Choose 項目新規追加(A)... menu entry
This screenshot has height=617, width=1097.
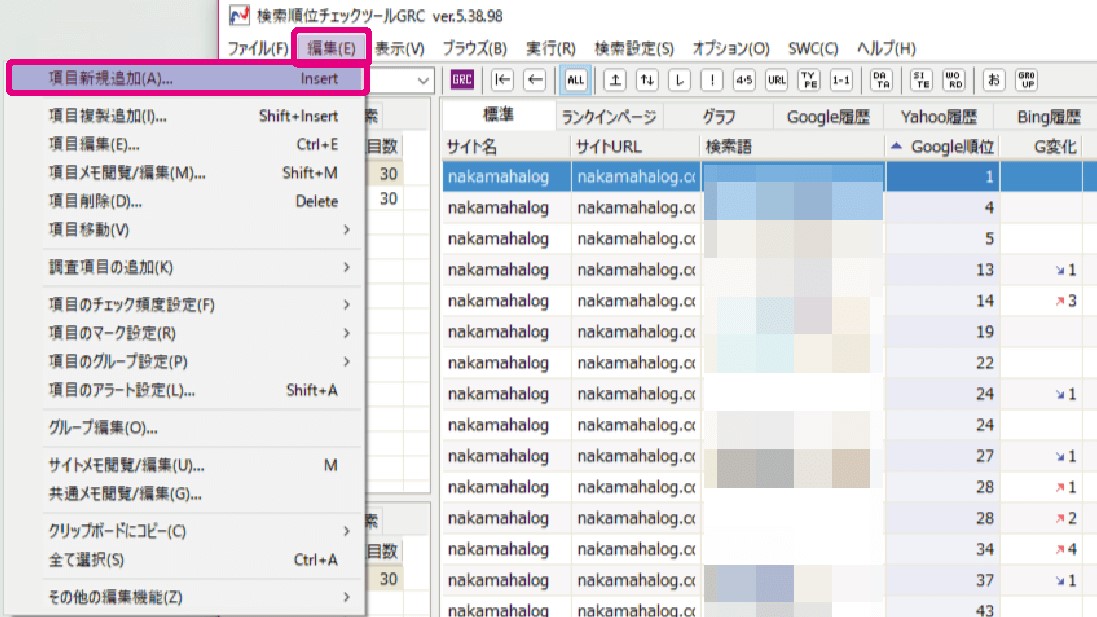pos(187,78)
